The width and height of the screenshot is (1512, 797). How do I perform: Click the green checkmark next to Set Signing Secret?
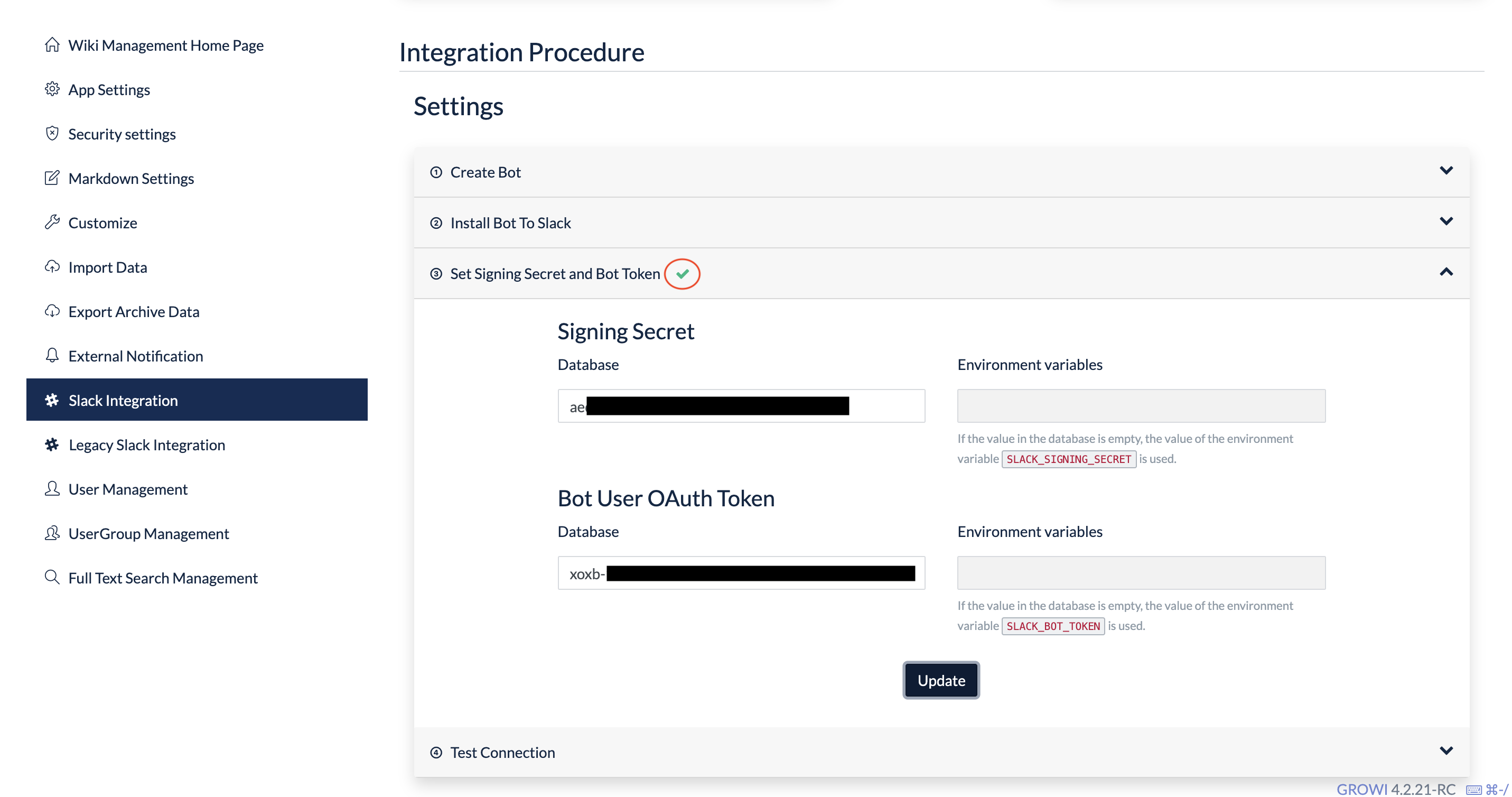click(682, 274)
